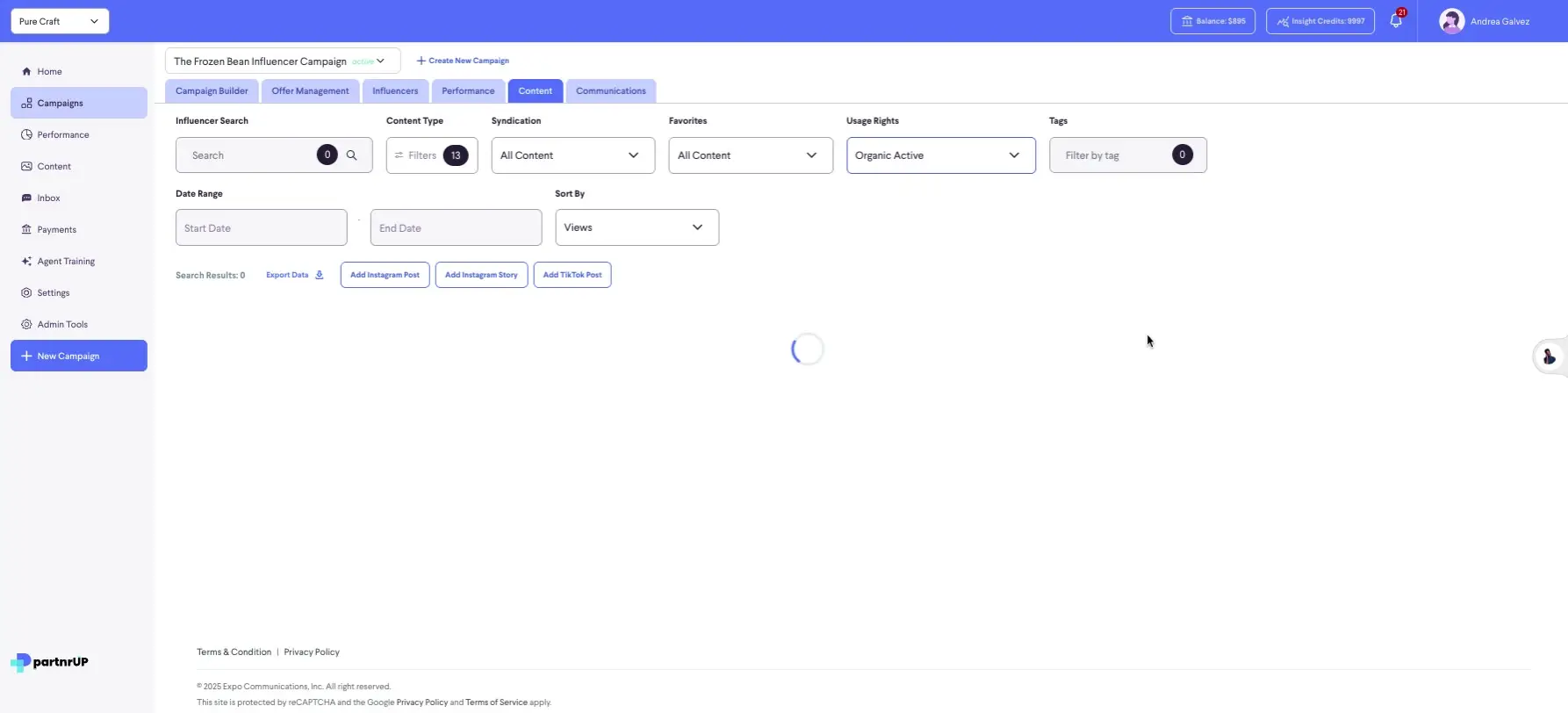Viewport: 1568px width, 713px height.
Task: Click the New Campaign sidebar button
Action: coord(79,356)
